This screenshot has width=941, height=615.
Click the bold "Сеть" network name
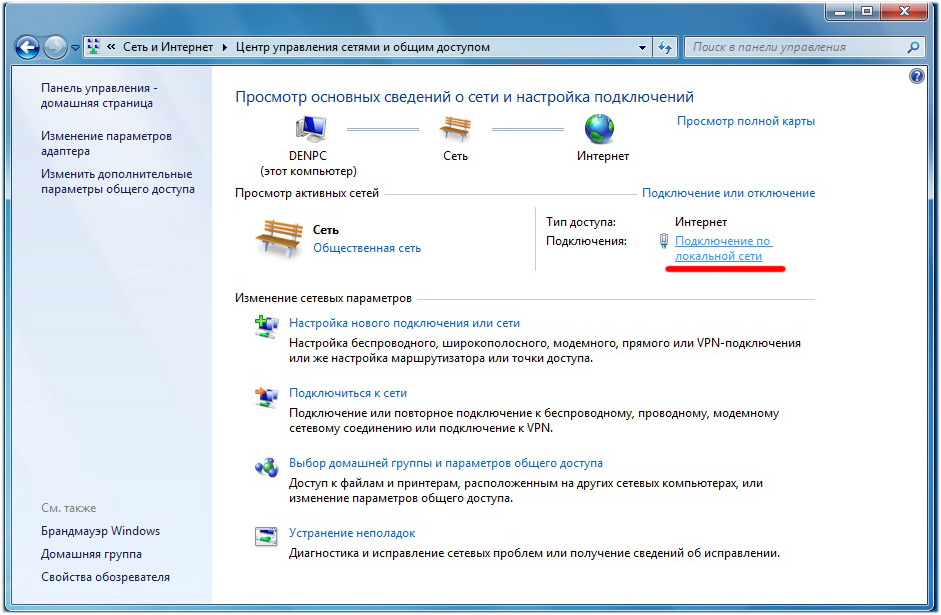click(326, 230)
